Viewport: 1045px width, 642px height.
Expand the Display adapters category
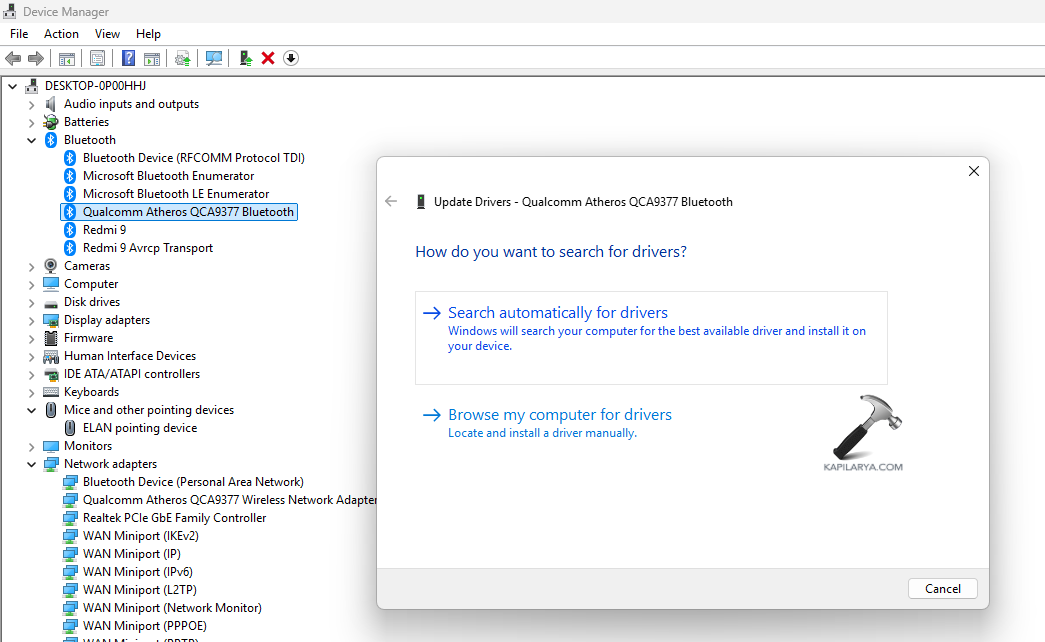[x=31, y=321]
